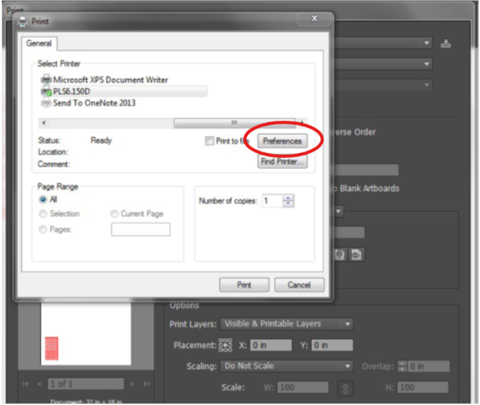
Task: Click the Number of copies field
Action: [x=272, y=201]
